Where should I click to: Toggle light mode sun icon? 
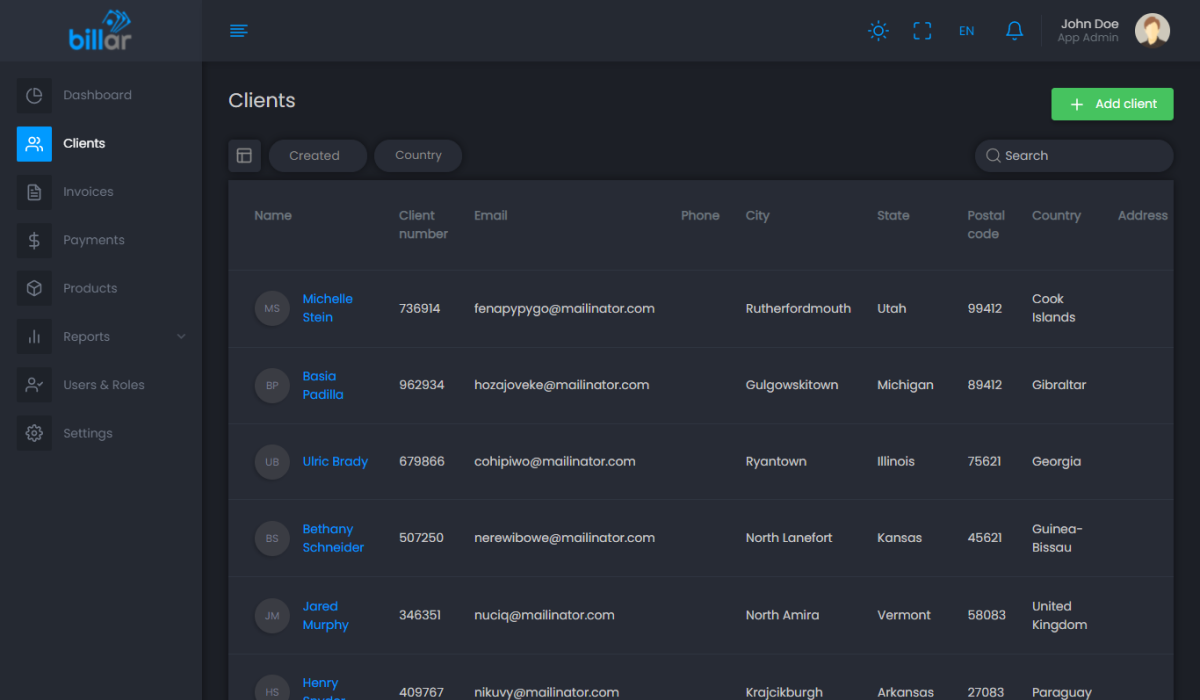[x=878, y=31]
